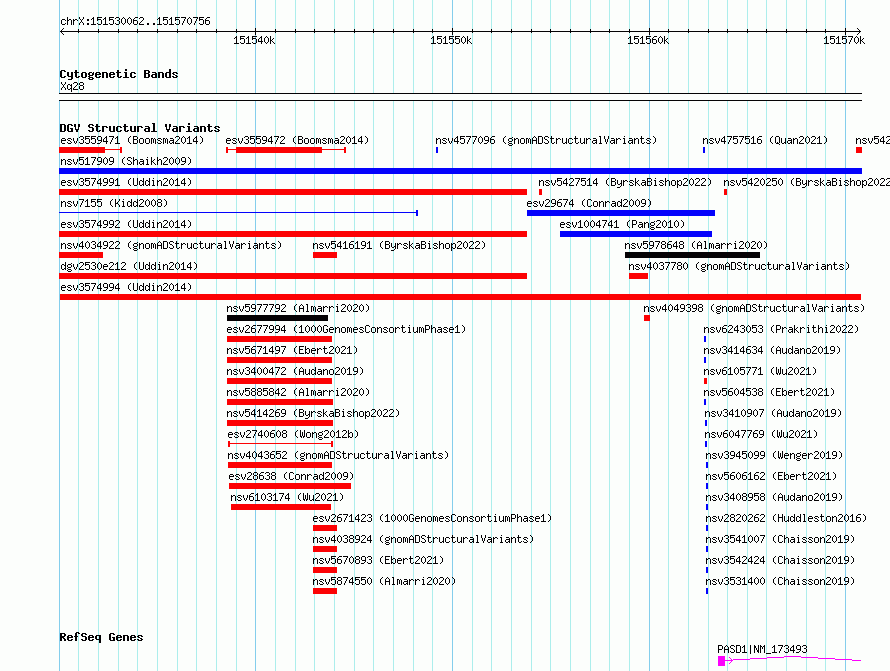890x671 pixels.
Task: Select the blue esv1004741 feature bar
Action: click(636, 234)
